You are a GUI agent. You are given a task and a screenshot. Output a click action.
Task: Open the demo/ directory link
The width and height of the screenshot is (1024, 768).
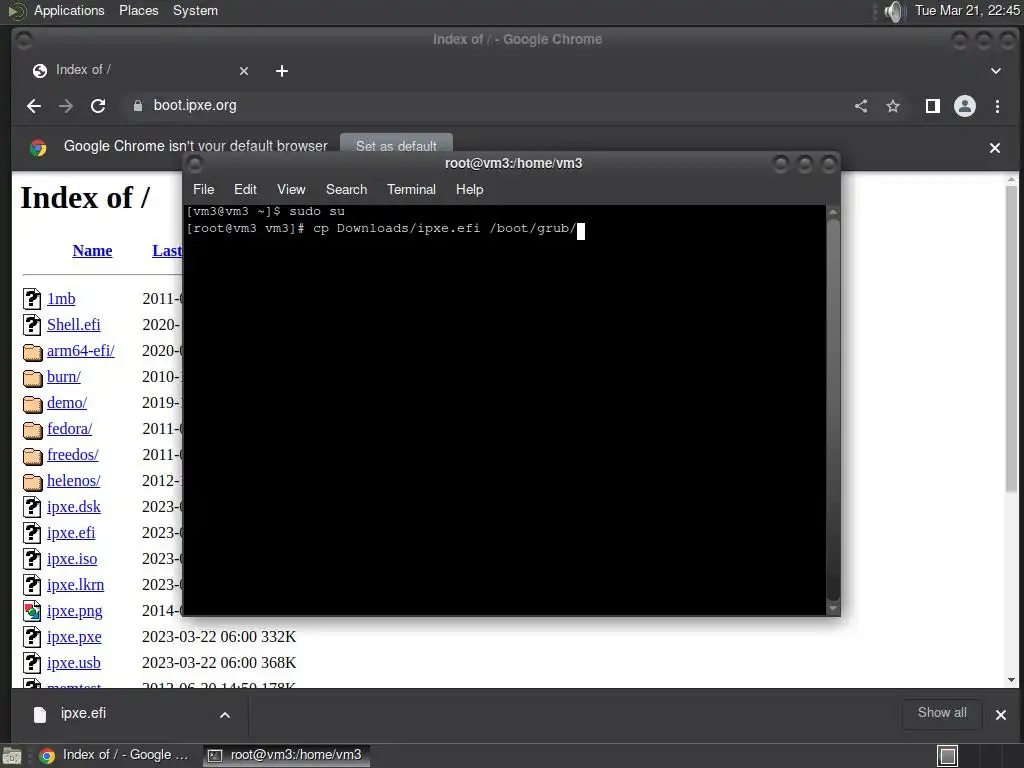[x=67, y=403]
